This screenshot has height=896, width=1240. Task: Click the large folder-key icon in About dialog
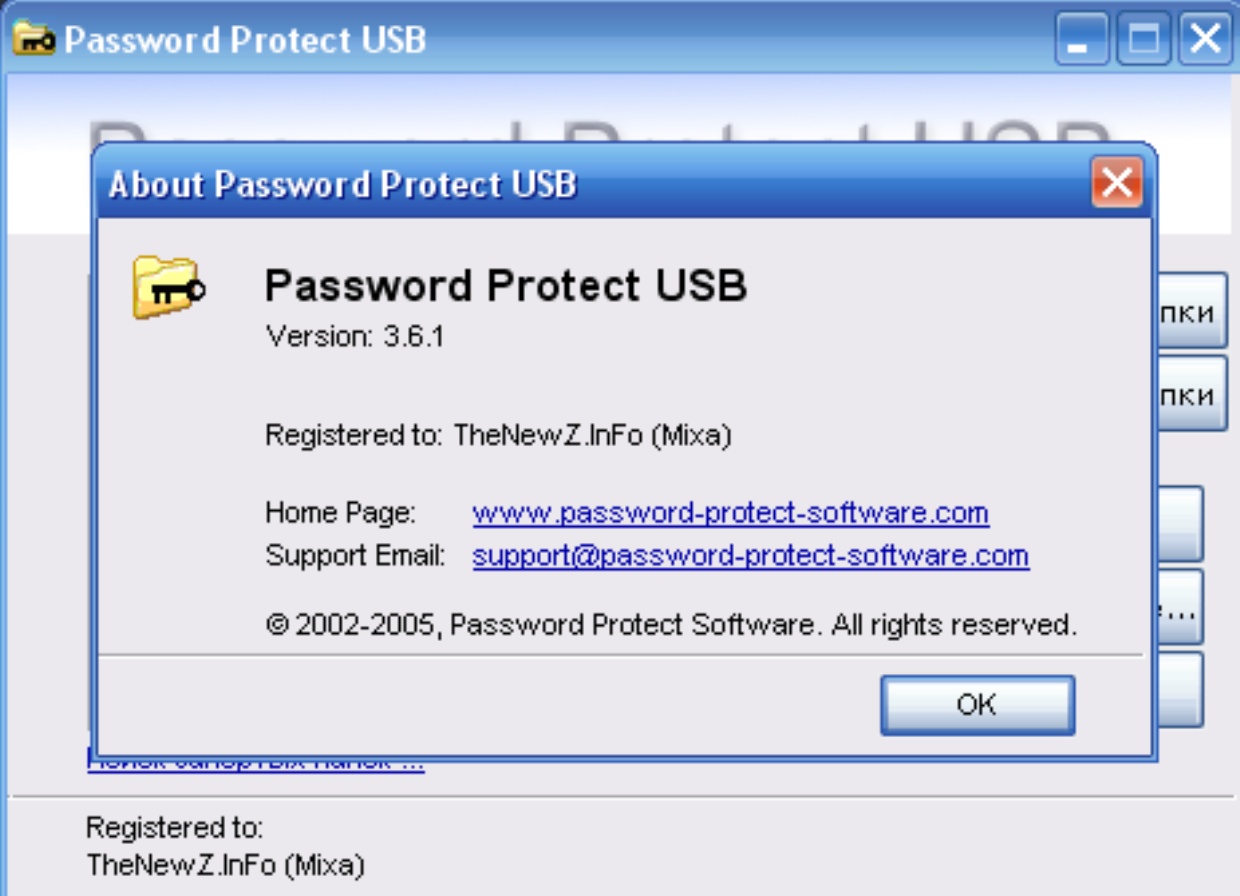tap(169, 287)
